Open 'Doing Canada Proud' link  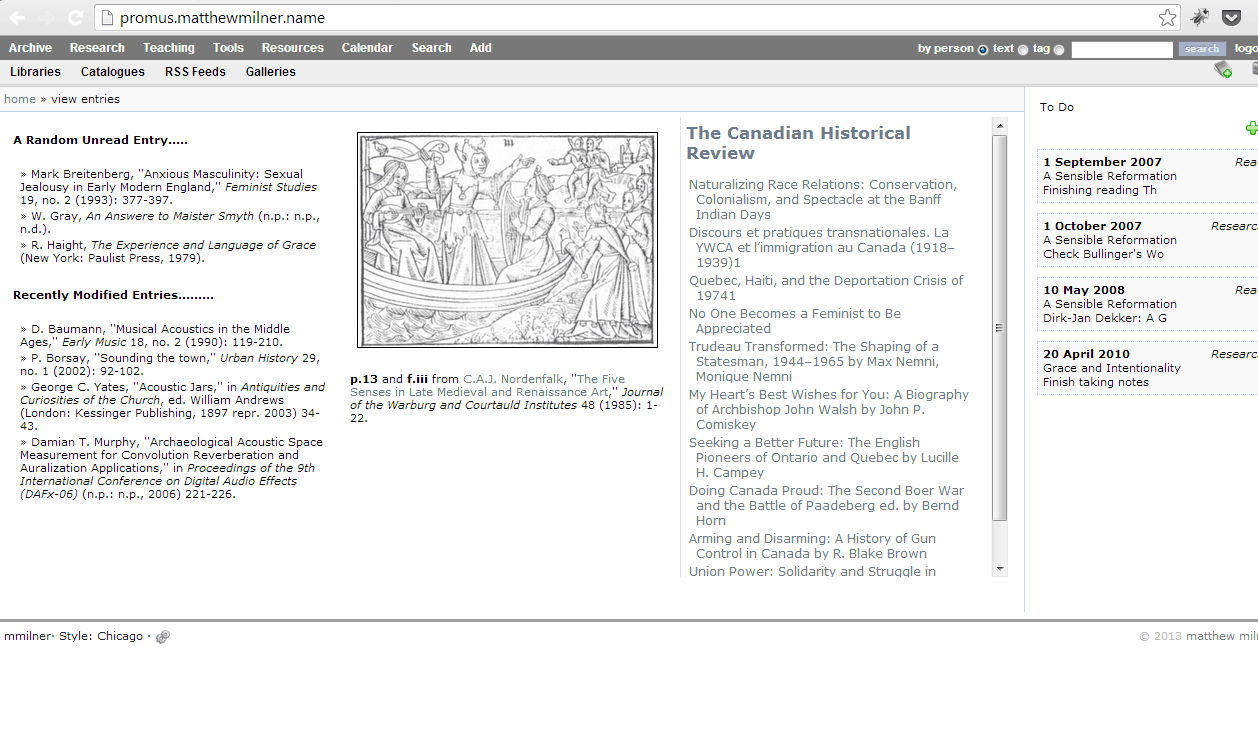[x=827, y=505]
